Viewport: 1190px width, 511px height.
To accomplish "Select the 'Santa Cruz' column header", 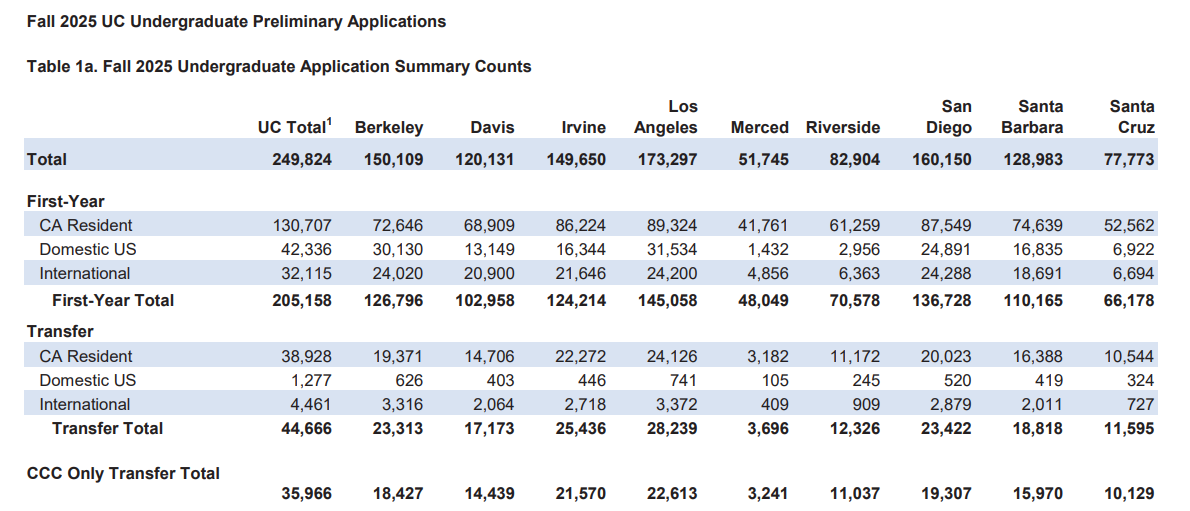I will [1132, 117].
